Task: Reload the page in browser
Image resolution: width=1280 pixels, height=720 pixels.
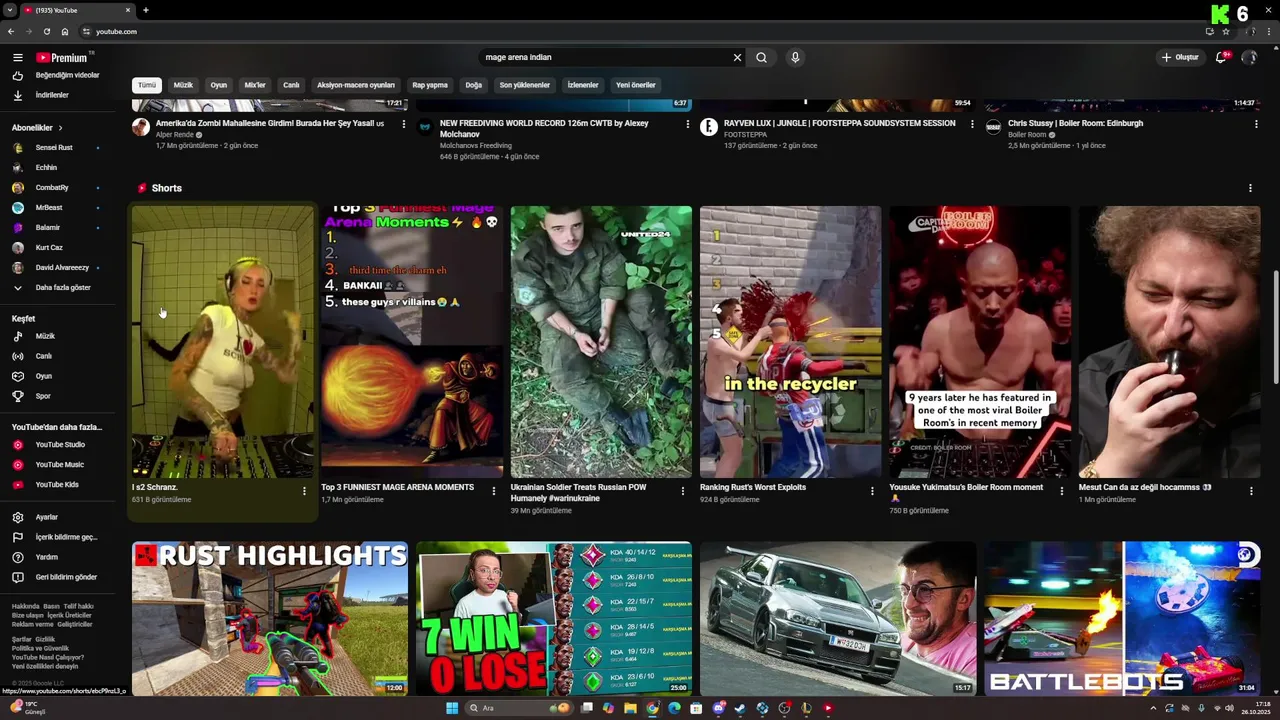Action: click(x=46, y=31)
